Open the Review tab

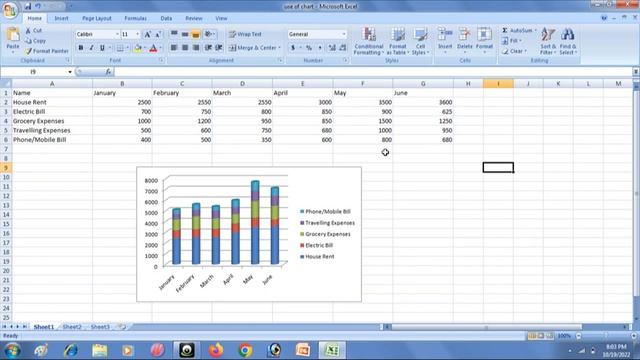coord(193,18)
